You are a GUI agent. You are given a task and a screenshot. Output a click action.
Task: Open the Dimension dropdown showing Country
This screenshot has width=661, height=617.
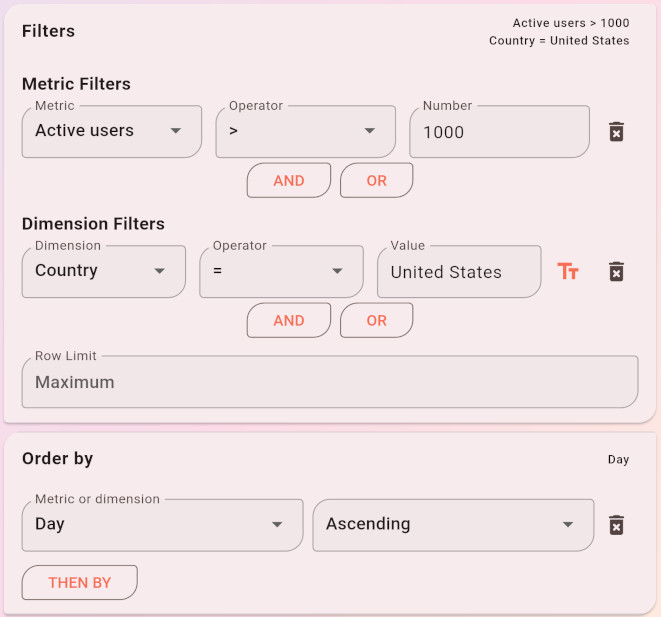pos(103,271)
